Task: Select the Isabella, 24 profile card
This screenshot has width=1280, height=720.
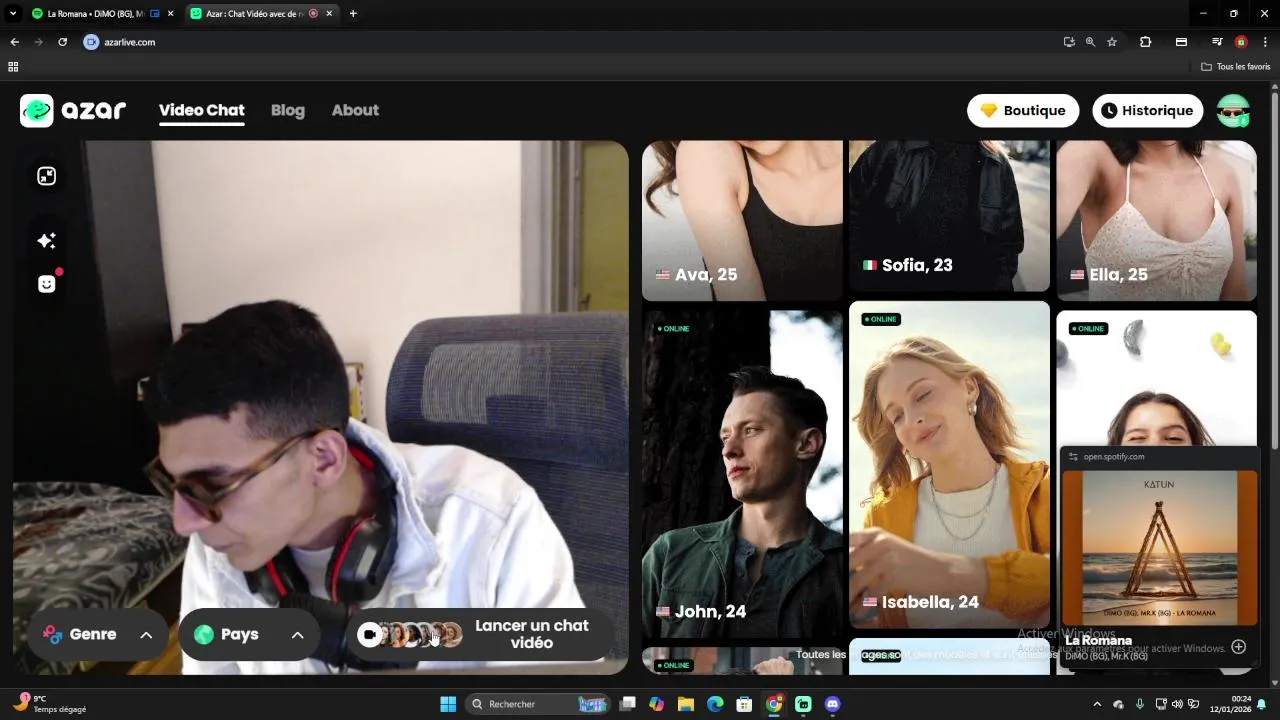Action: click(x=949, y=465)
